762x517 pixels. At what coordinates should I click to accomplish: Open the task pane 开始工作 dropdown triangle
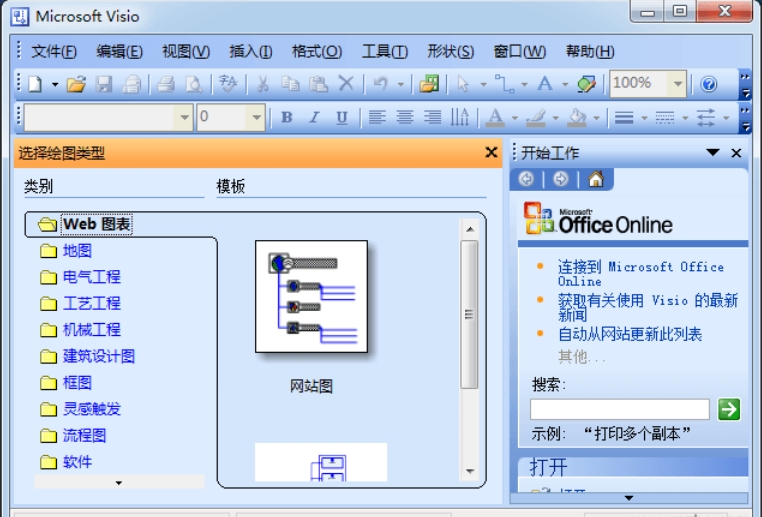pyautogui.click(x=712, y=153)
